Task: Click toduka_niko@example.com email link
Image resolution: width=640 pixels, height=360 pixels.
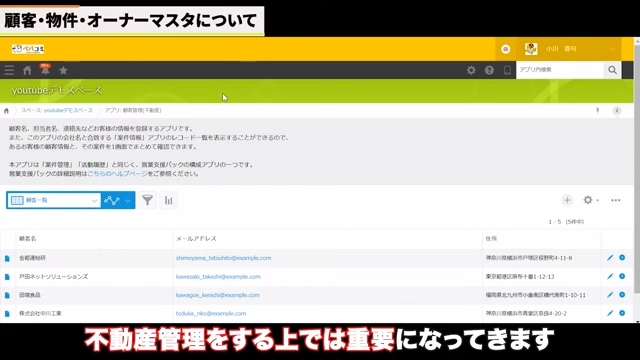Action: click(211, 313)
